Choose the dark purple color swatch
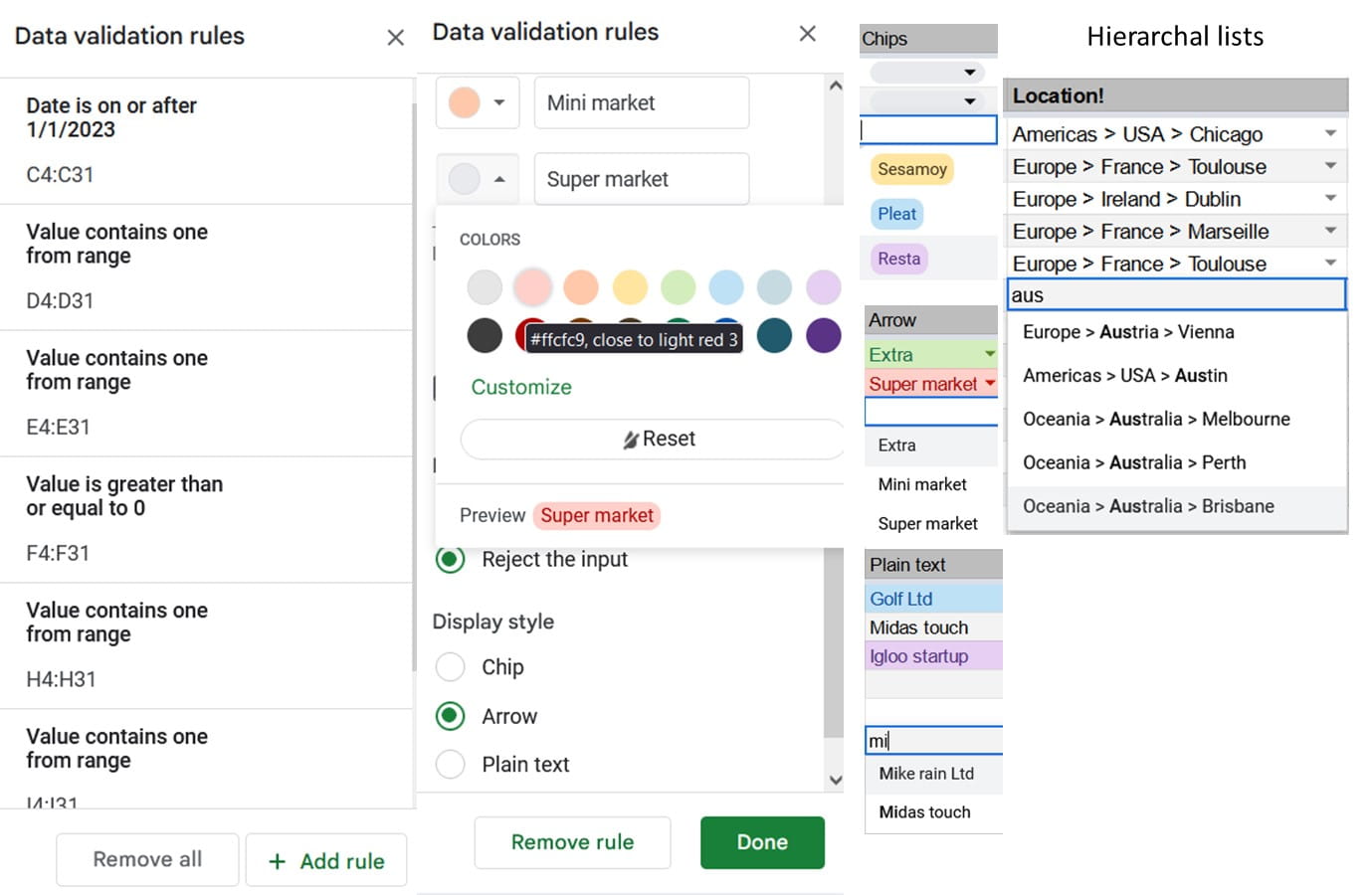Image resolution: width=1372 pixels, height=895 pixels. pyautogui.click(x=823, y=335)
